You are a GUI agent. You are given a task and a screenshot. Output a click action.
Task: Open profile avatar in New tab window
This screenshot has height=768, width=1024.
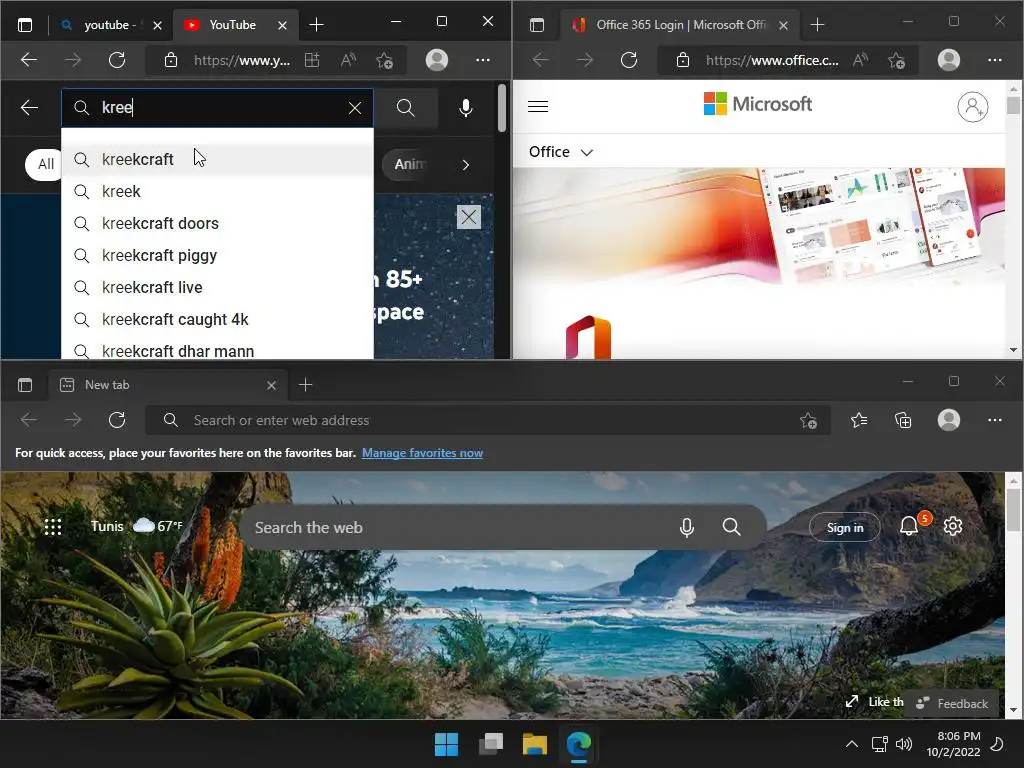point(949,420)
